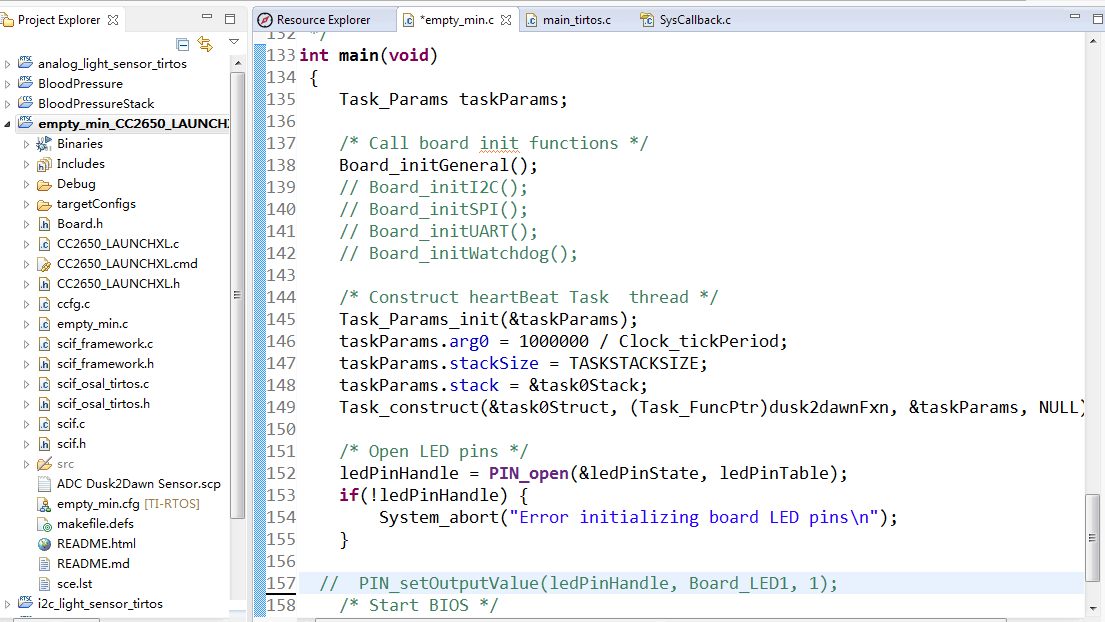
Task: Click the Debug folder icon
Action: pos(44,185)
